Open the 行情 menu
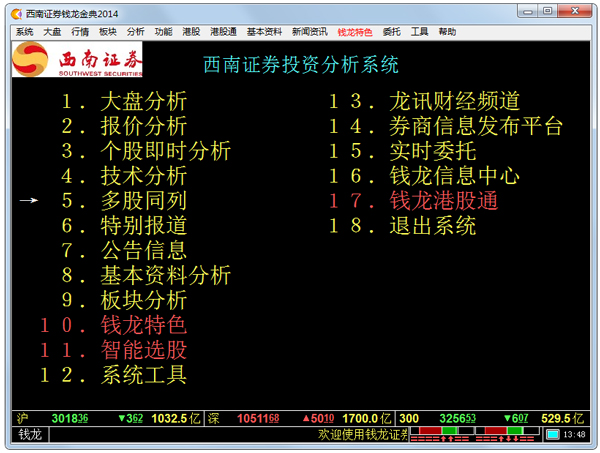This screenshot has height=453, width=600. 80,32
